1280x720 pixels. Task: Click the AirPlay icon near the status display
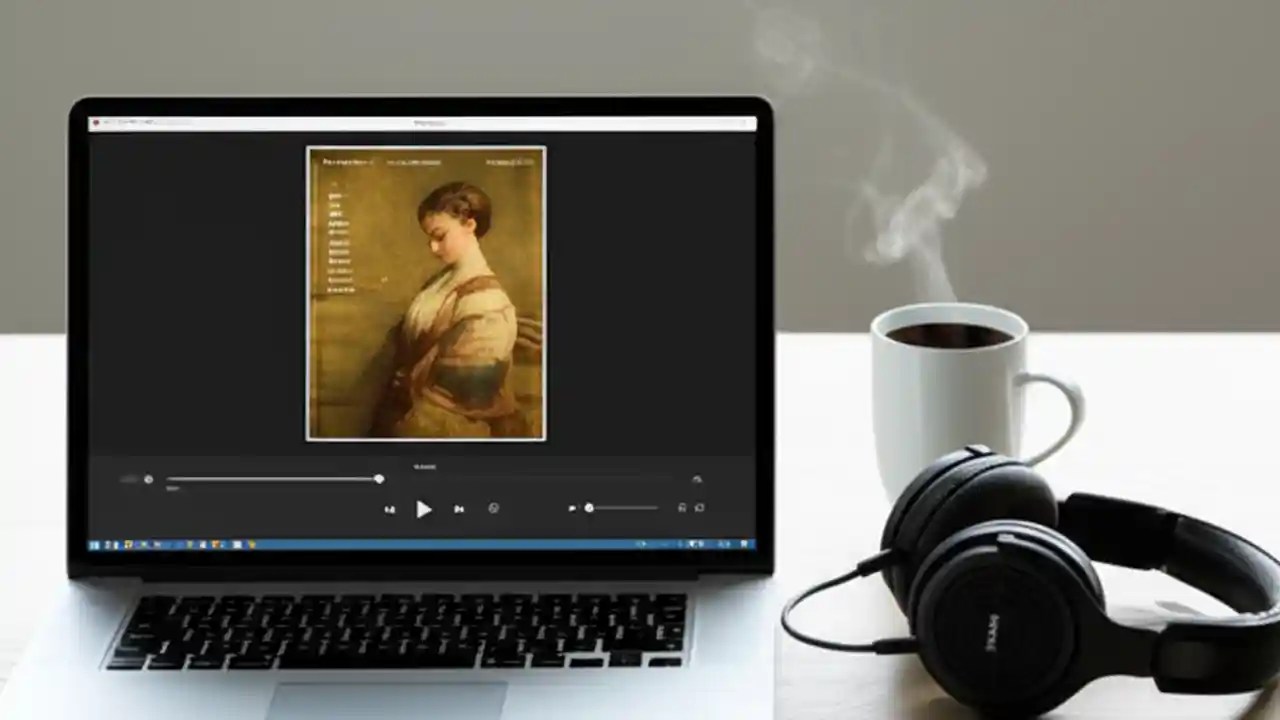coord(696,478)
